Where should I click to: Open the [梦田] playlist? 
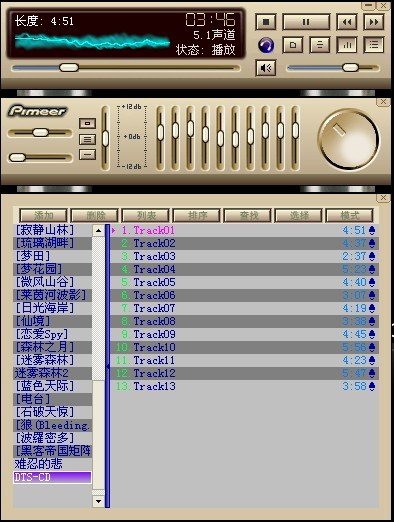(x=52, y=256)
